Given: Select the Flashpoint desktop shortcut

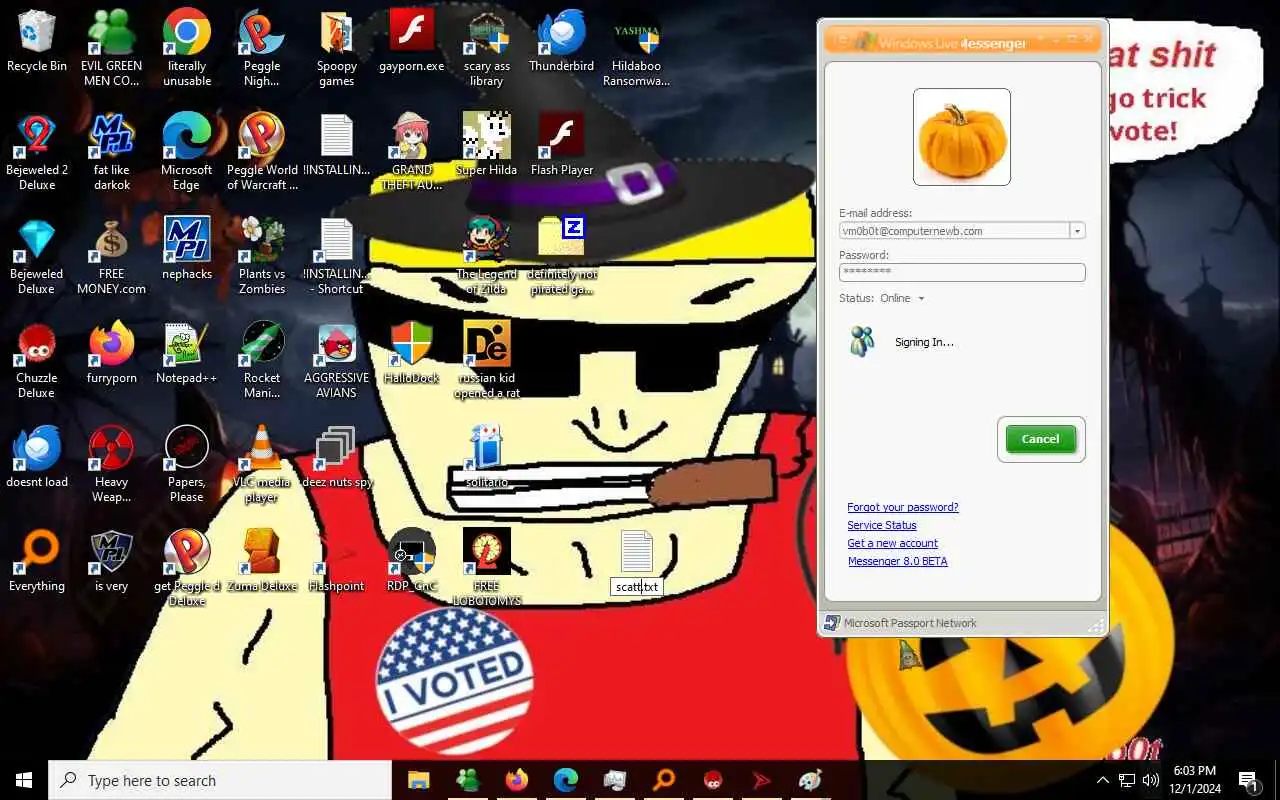Looking at the screenshot, I should coord(337,560).
